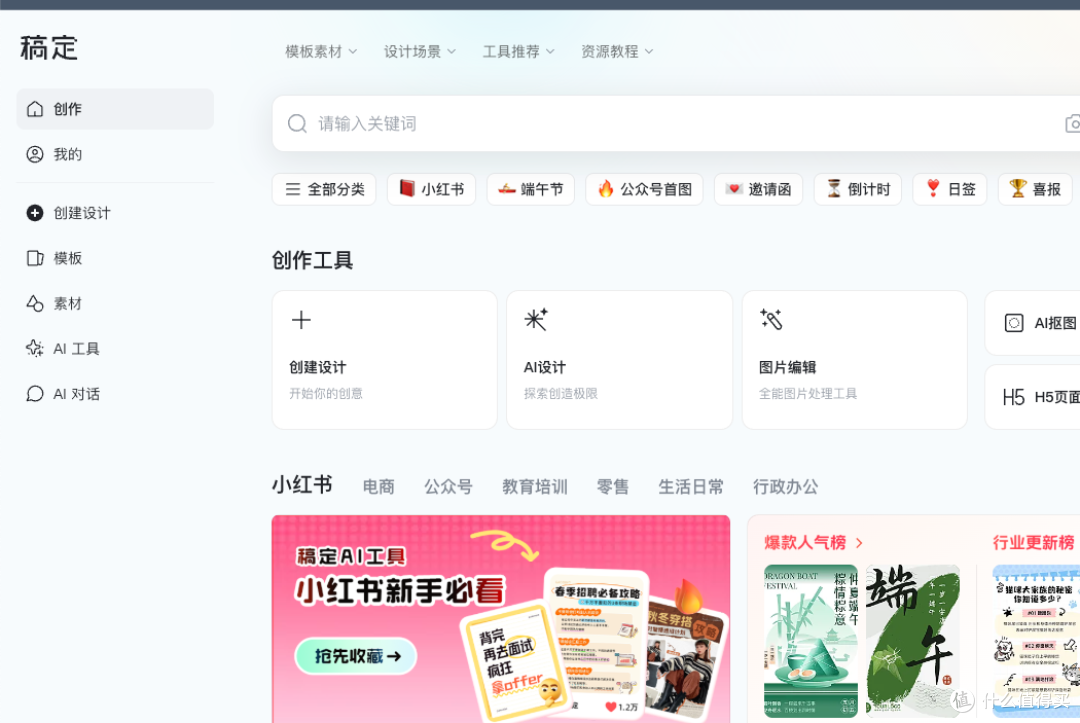Click the 全能图片处理工具 subtitle
1080x723 pixels.
(808, 394)
